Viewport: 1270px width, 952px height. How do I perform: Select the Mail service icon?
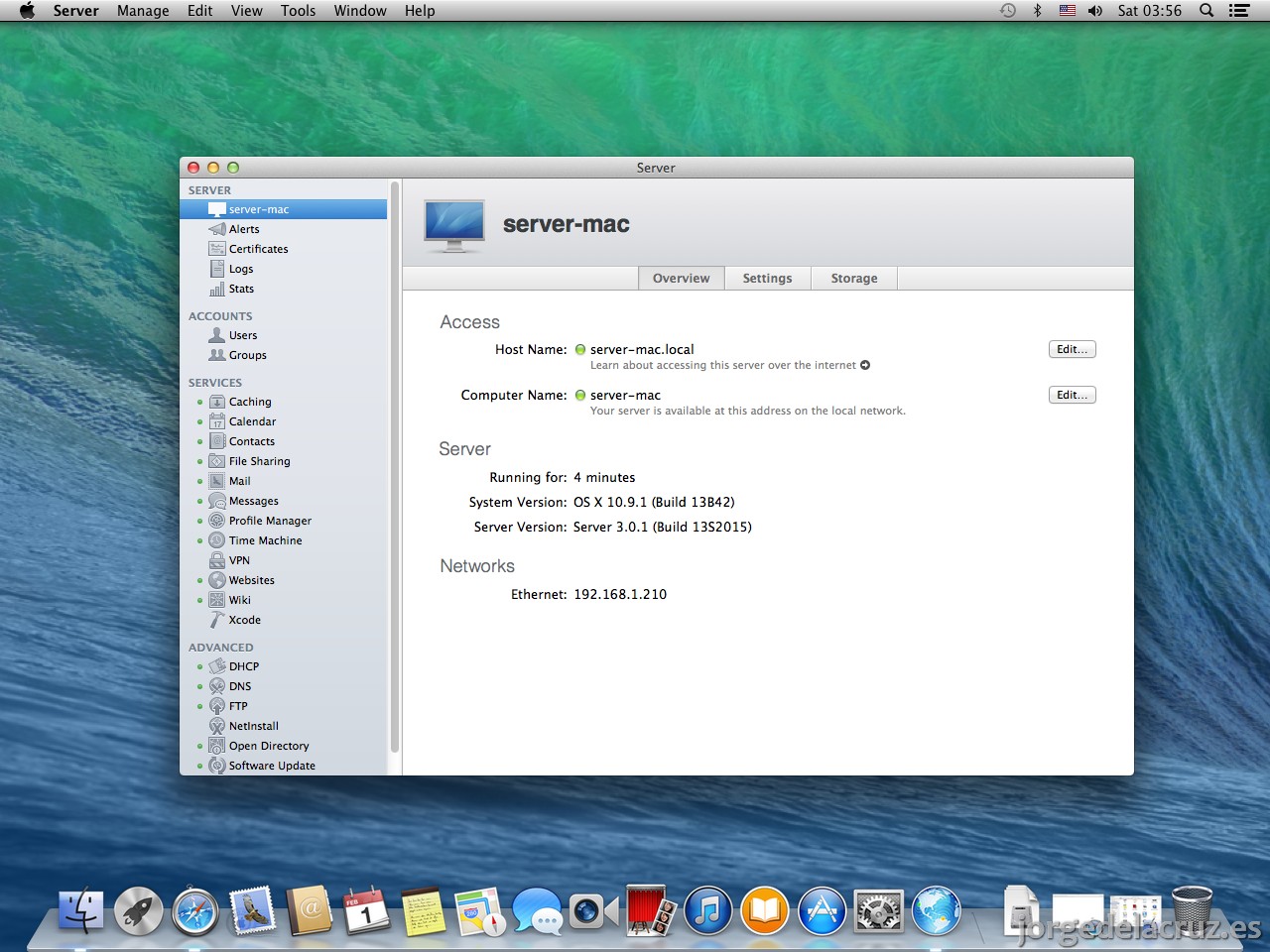(x=217, y=481)
